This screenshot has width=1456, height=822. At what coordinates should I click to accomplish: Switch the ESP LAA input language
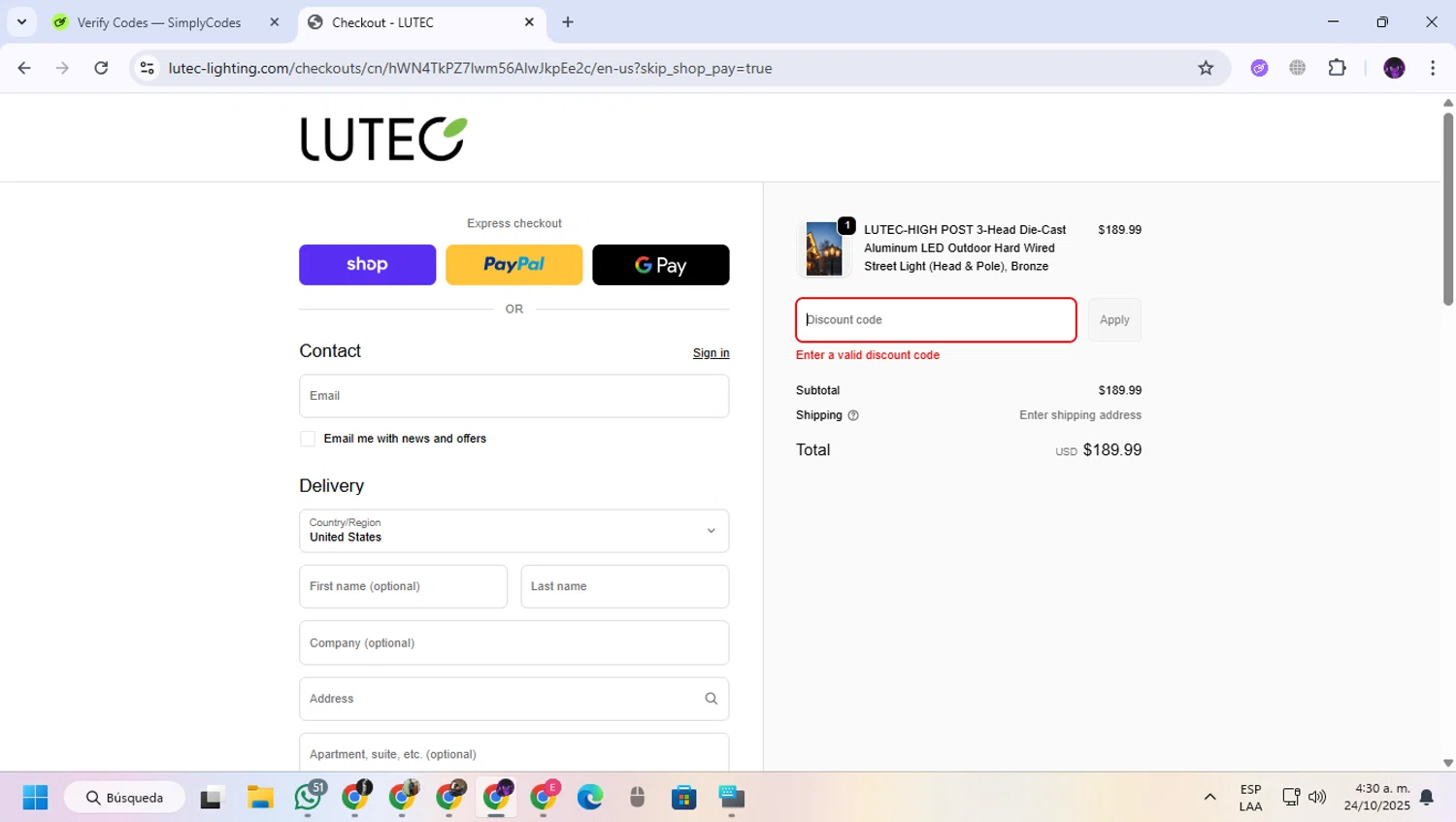pyautogui.click(x=1250, y=798)
